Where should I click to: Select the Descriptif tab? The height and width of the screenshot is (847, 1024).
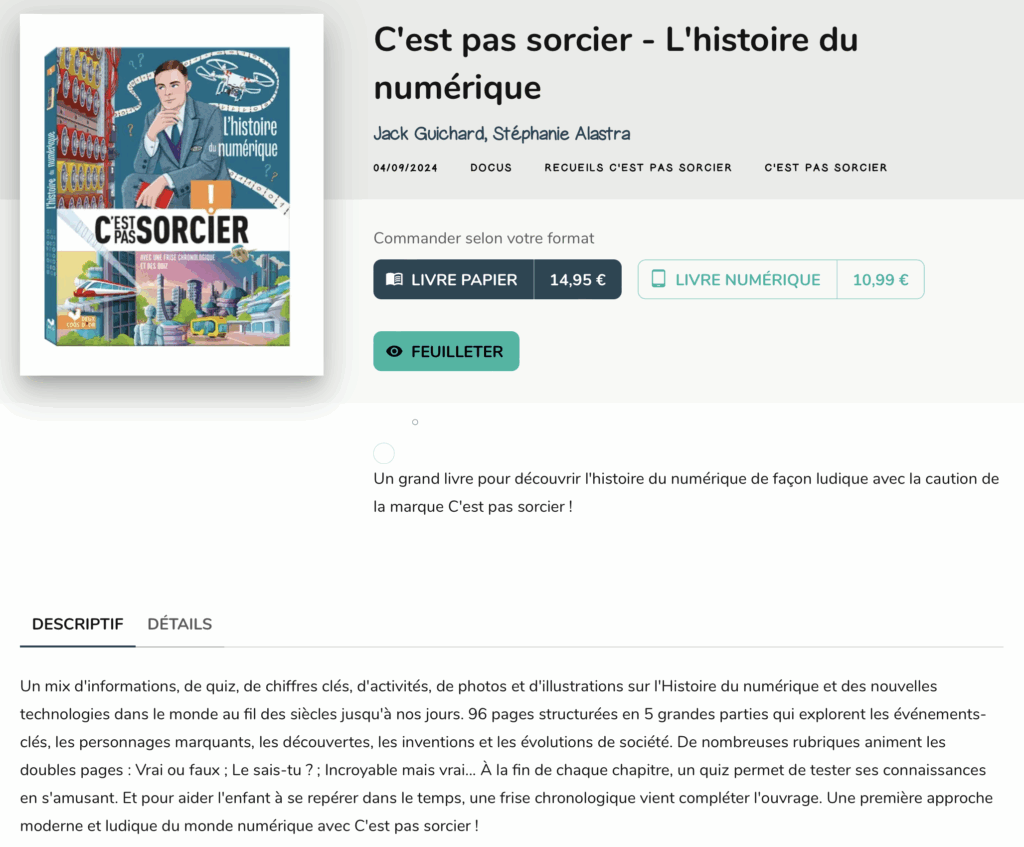(x=78, y=624)
